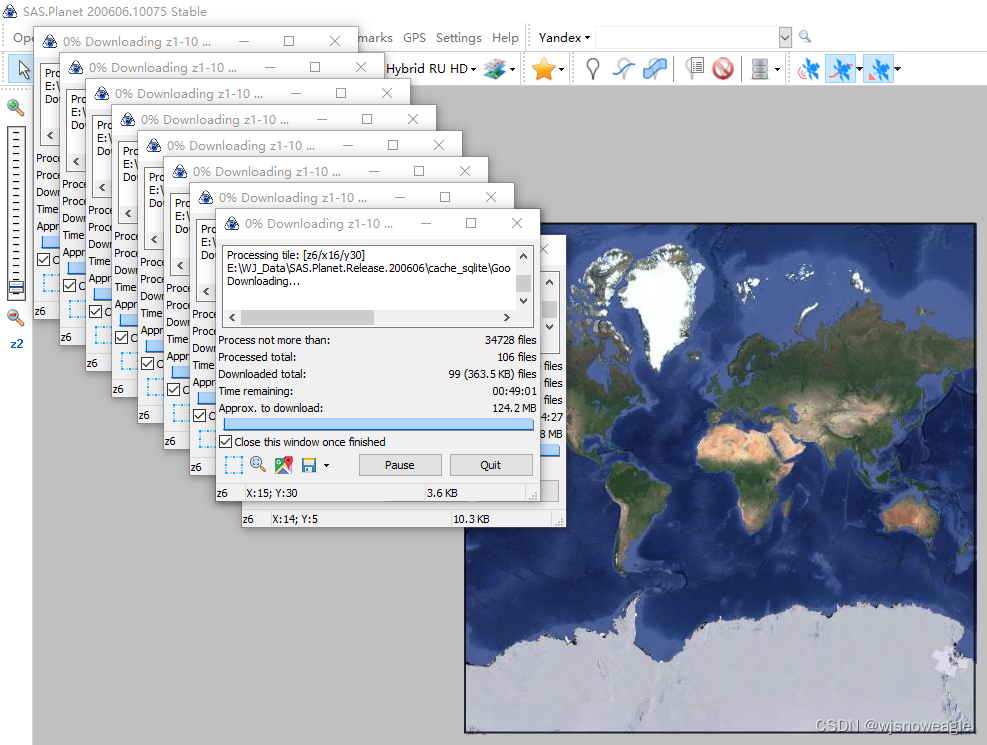Image resolution: width=987 pixels, height=745 pixels.
Task: Click the 'z2' zoom level label
Action: click(16, 344)
